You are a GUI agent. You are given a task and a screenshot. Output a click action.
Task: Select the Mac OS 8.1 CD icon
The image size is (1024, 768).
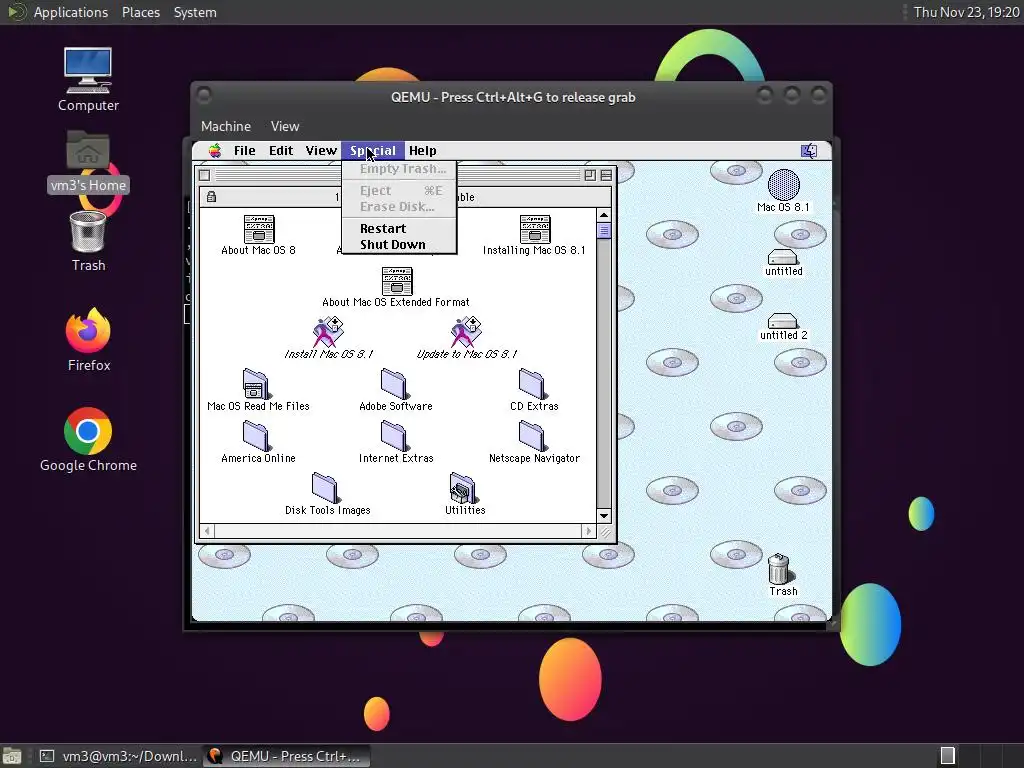(x=784, y=185)
